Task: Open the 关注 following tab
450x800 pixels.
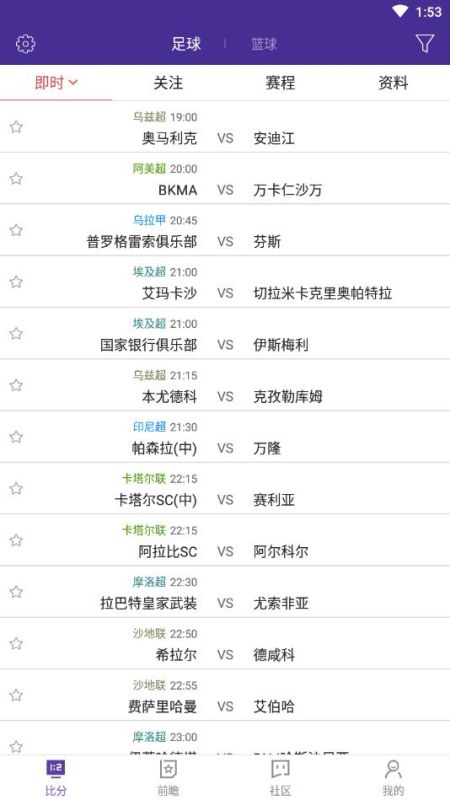Action: click(168, 83)
